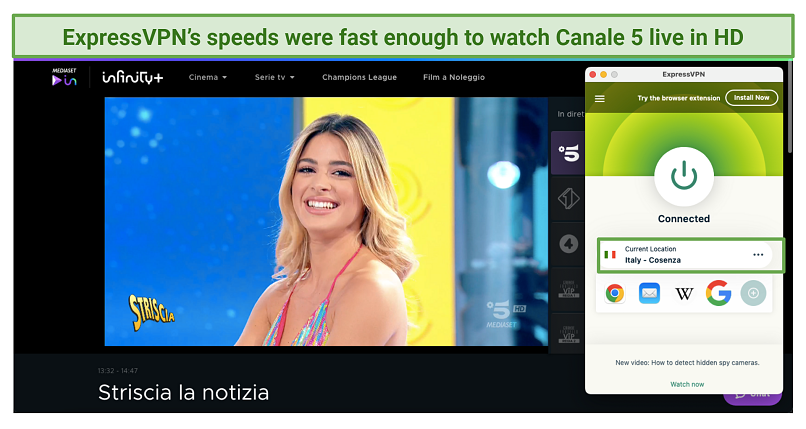Expand the Cinema dropdown menu
Image resolution: width=806 pixels, height=429 pixels.
pos(208,77)
